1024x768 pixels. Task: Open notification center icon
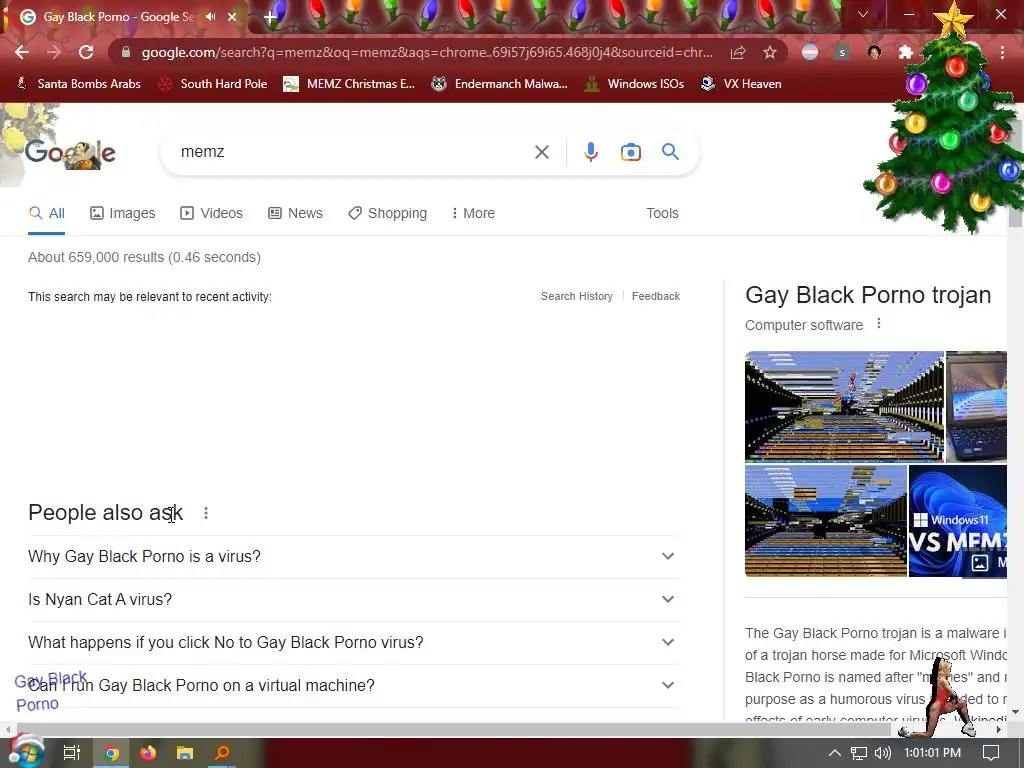(991, 753)
